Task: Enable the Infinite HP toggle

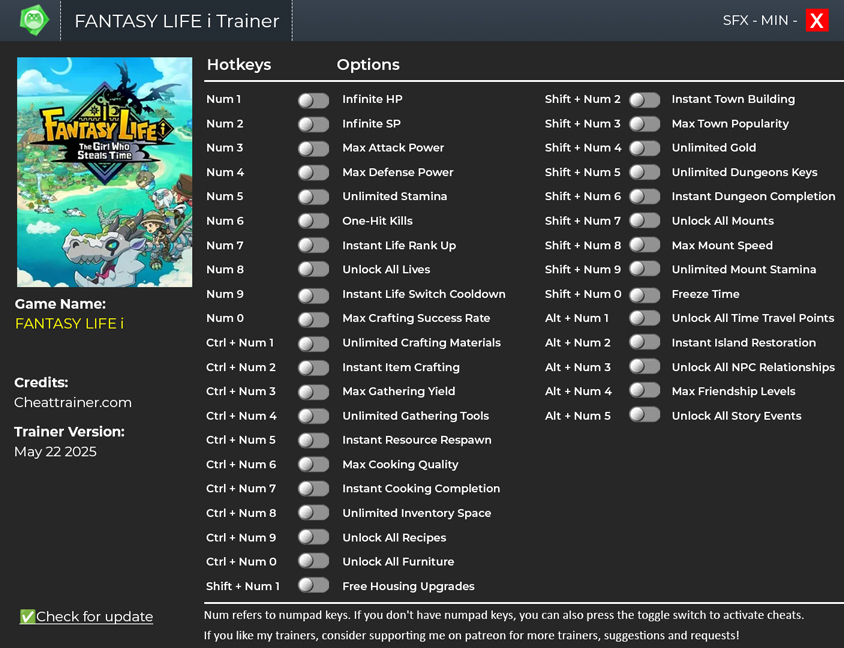Action: click(x=313, y=100)
